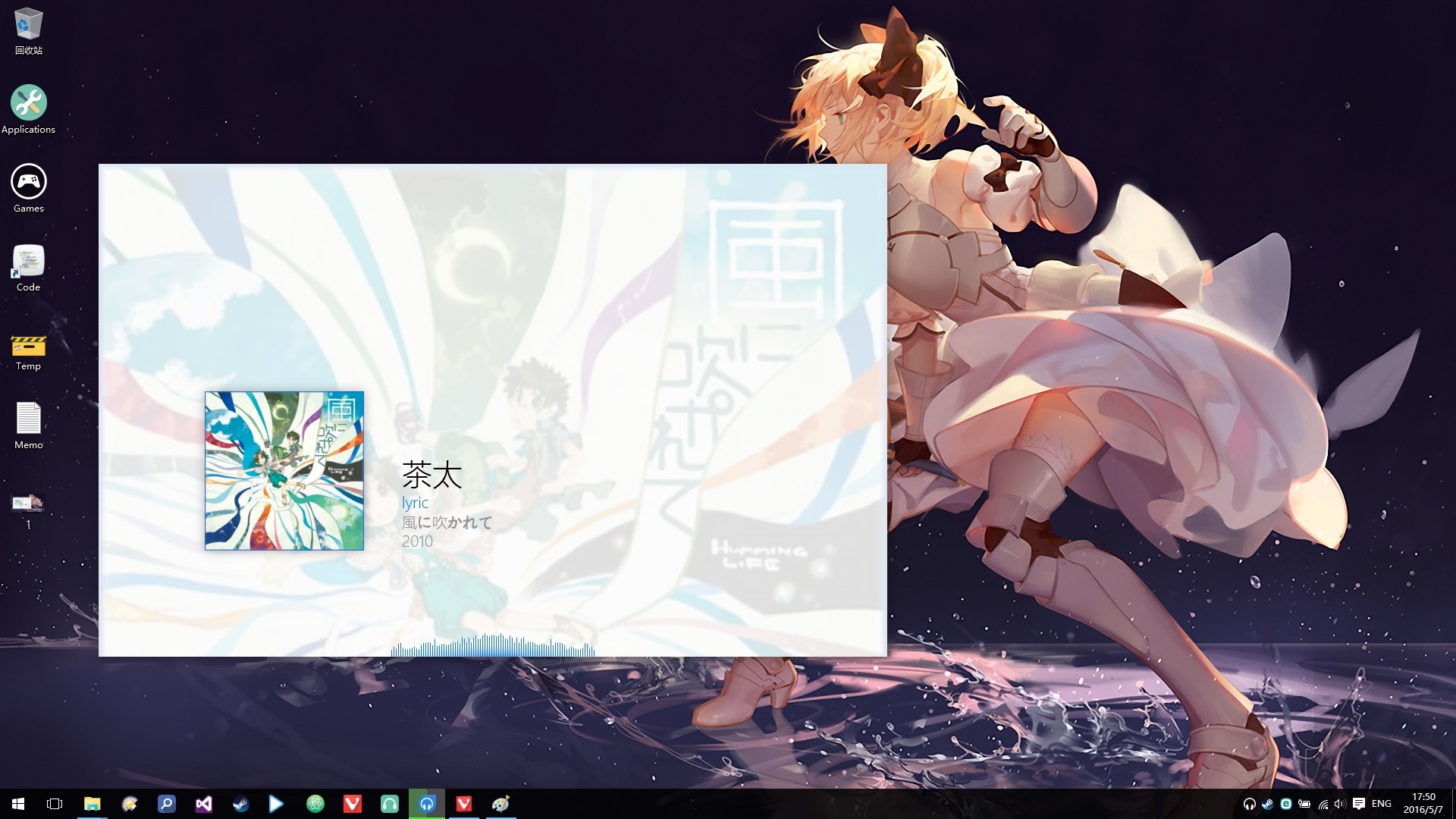
Task: Click the album cover thumbnail
Action: click(284, 471)
